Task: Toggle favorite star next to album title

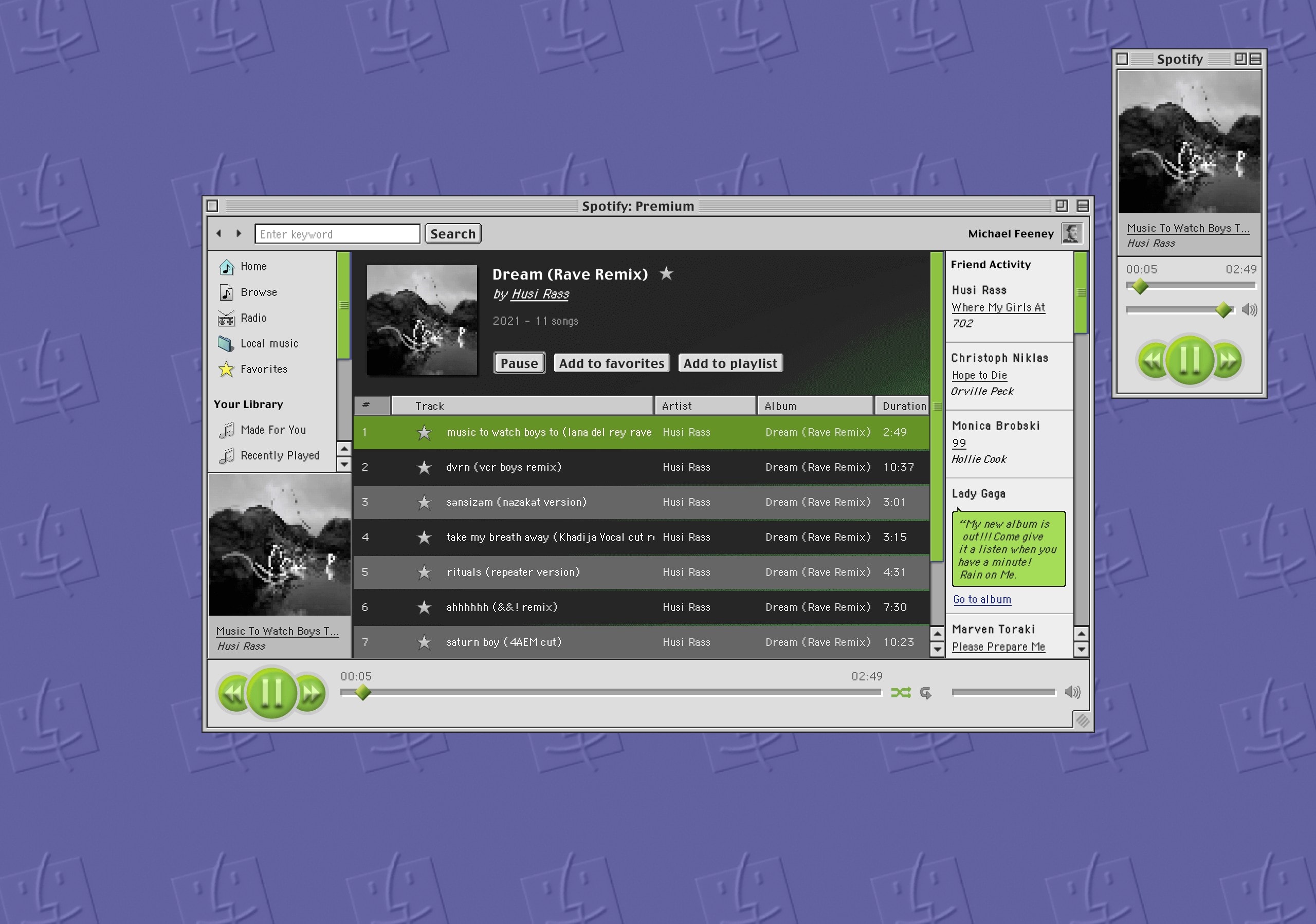Action: (x=666, y=274)
